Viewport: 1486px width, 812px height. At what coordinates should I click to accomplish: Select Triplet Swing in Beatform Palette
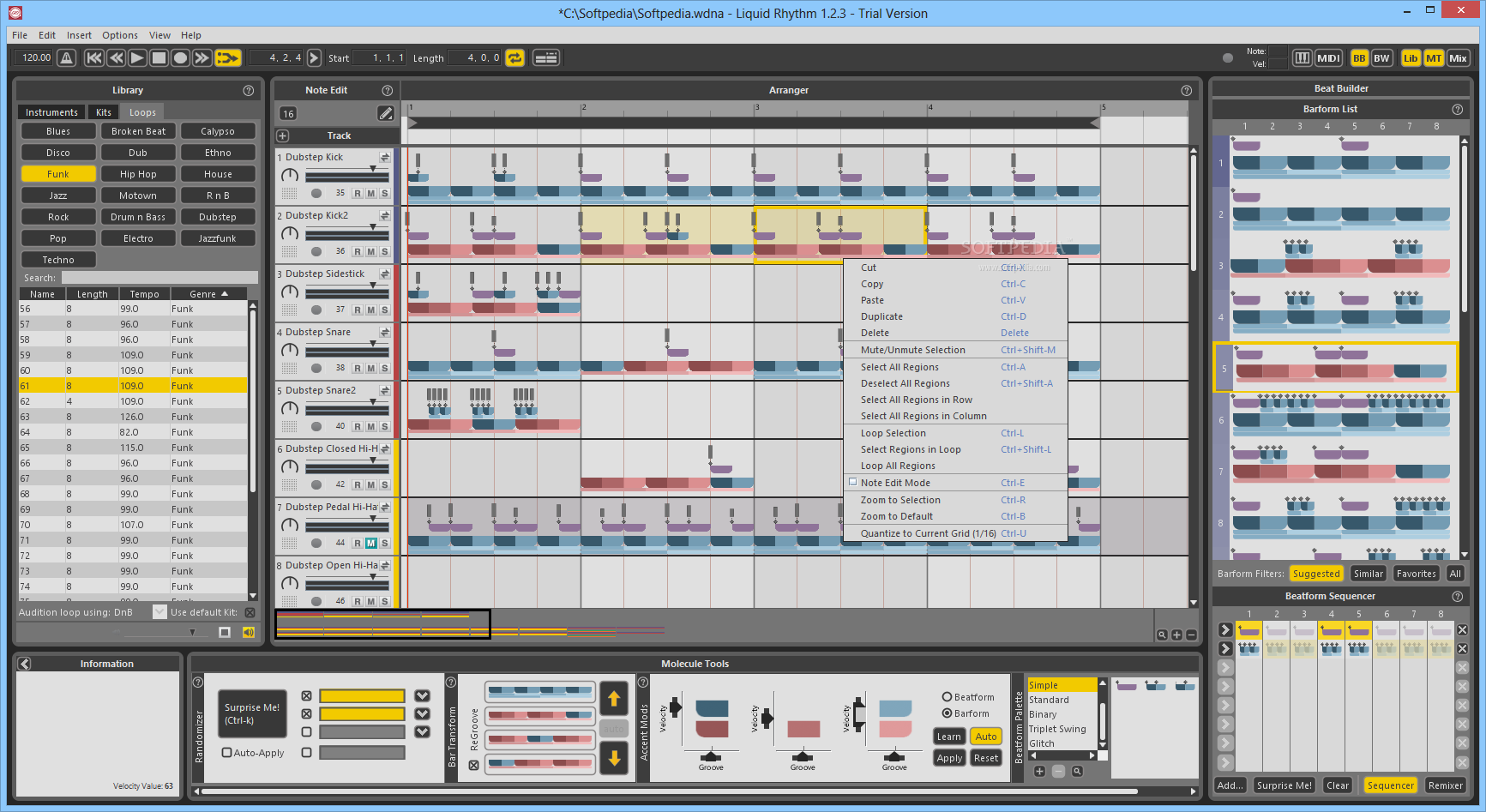click(1057, 729)
